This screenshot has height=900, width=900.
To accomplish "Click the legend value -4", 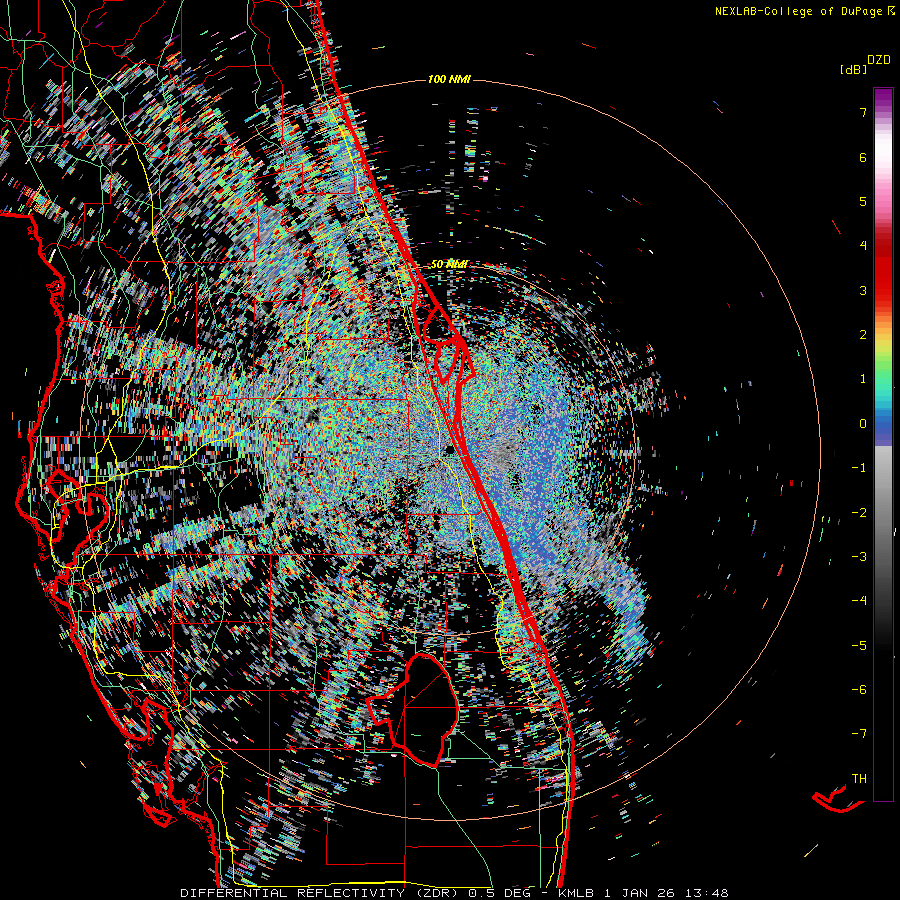I will point(859,600).
